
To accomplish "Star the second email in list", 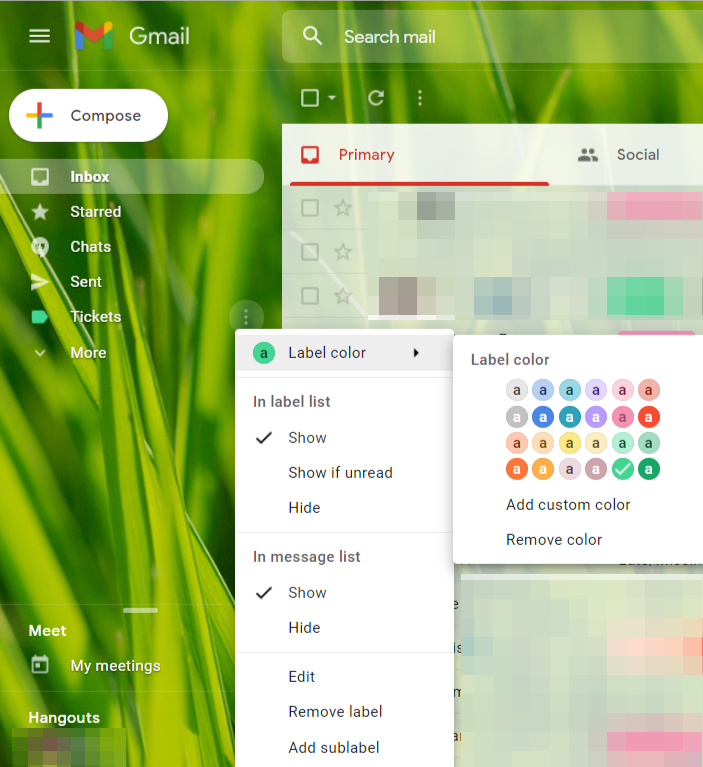I will point(343,251).
